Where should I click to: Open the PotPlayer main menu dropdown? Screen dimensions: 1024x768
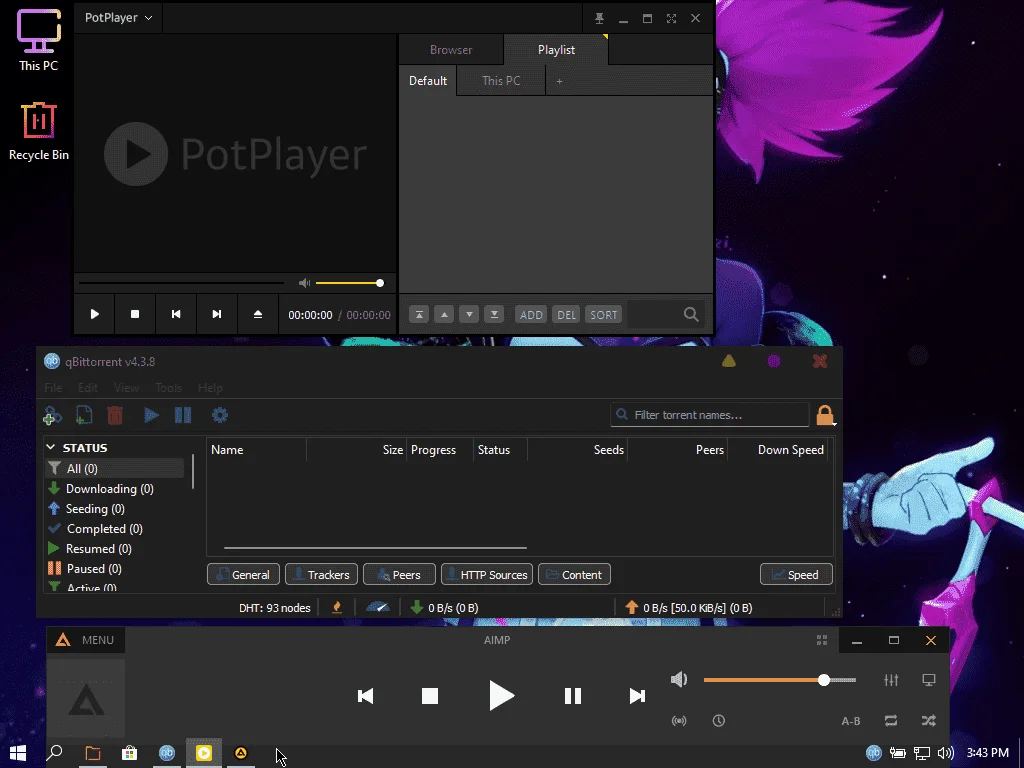point(118,18)
